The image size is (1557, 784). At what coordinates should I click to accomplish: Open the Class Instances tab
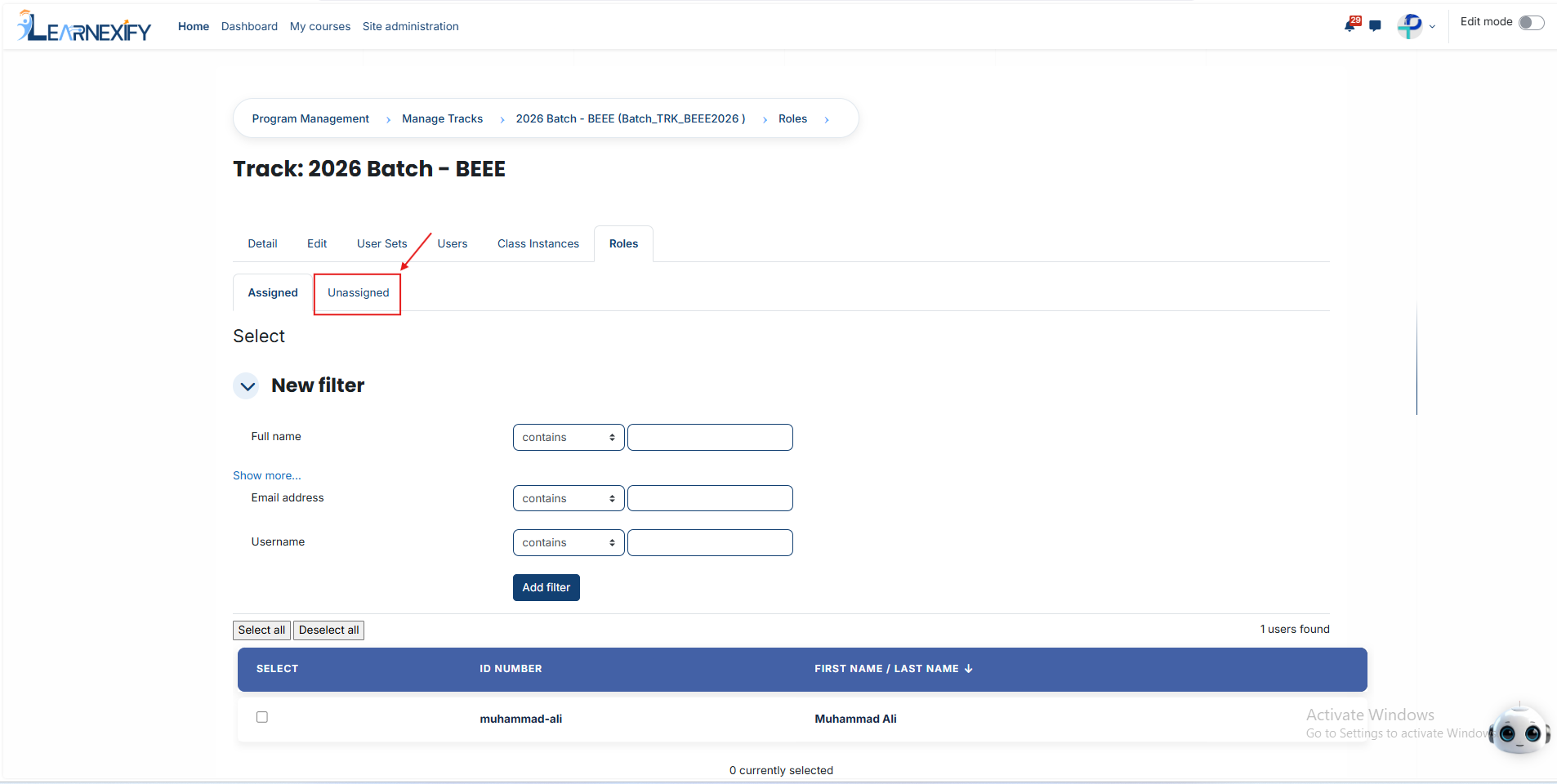[538, 243]
